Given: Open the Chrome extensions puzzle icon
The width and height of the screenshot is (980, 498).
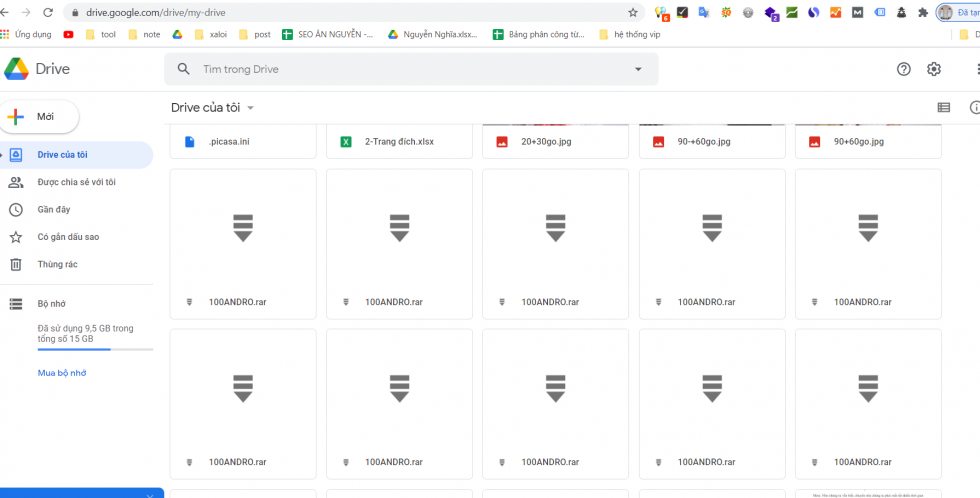Looking at the screenshot, I should coord(922,12).
